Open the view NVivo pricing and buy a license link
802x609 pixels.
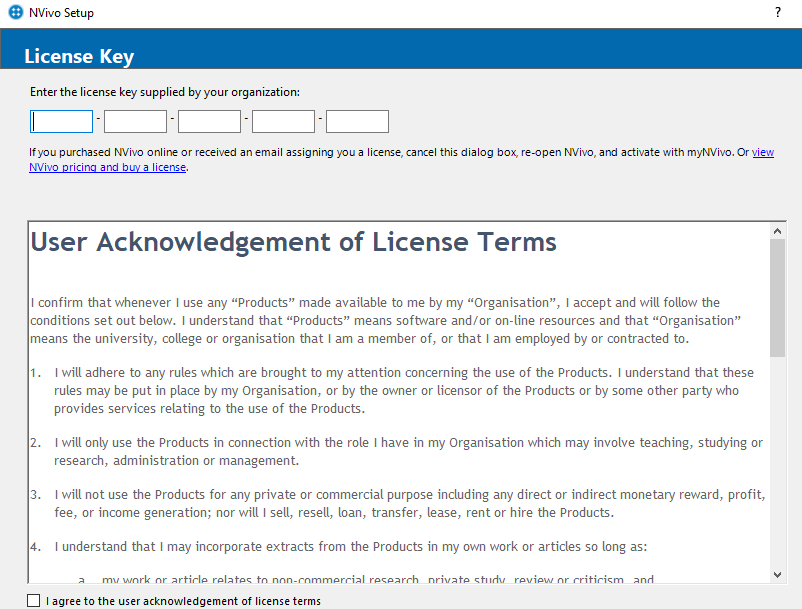[107, 167]
